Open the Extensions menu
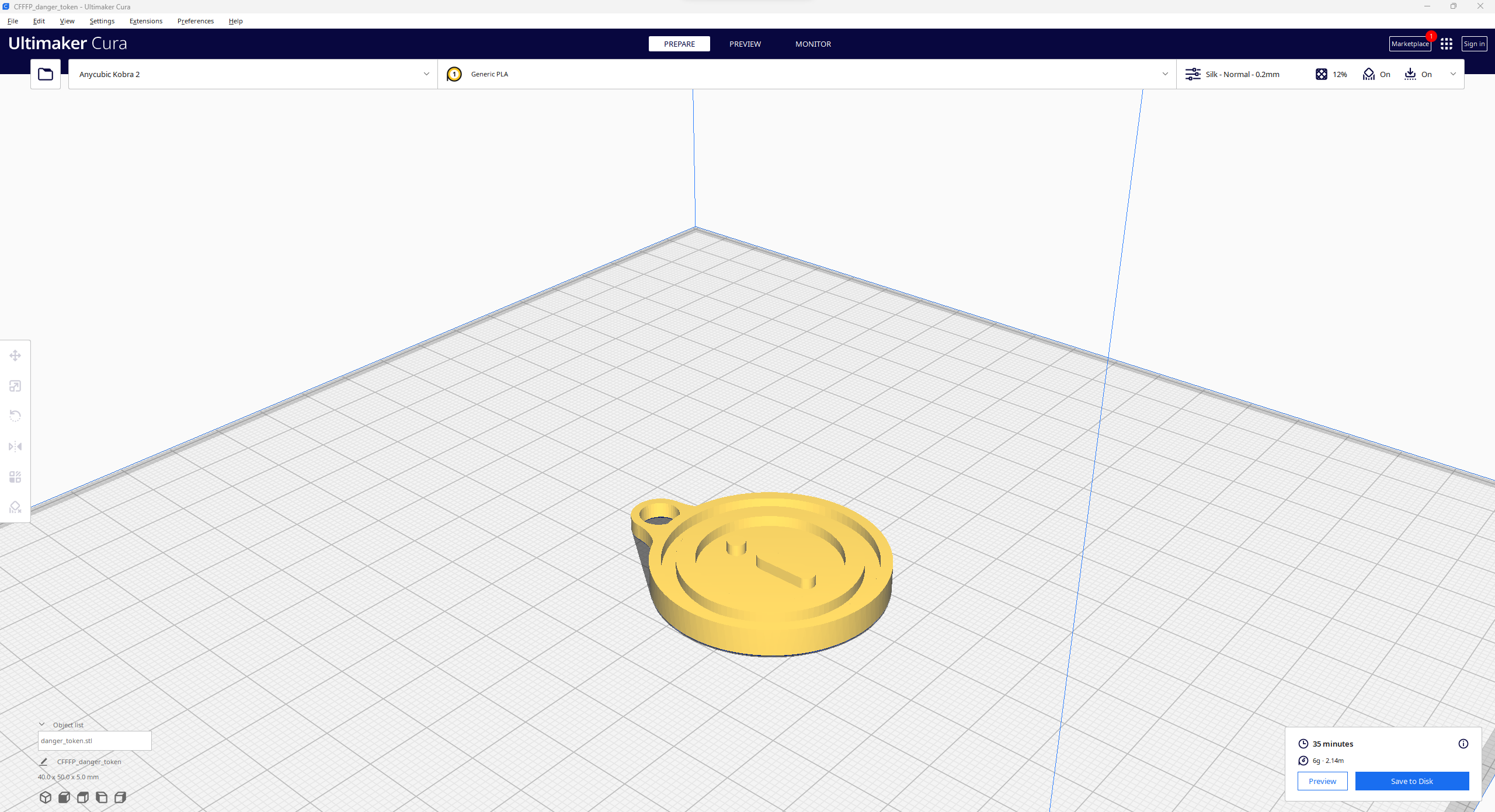This screenshot has height=812, width=1495. (x=145, y=21)
